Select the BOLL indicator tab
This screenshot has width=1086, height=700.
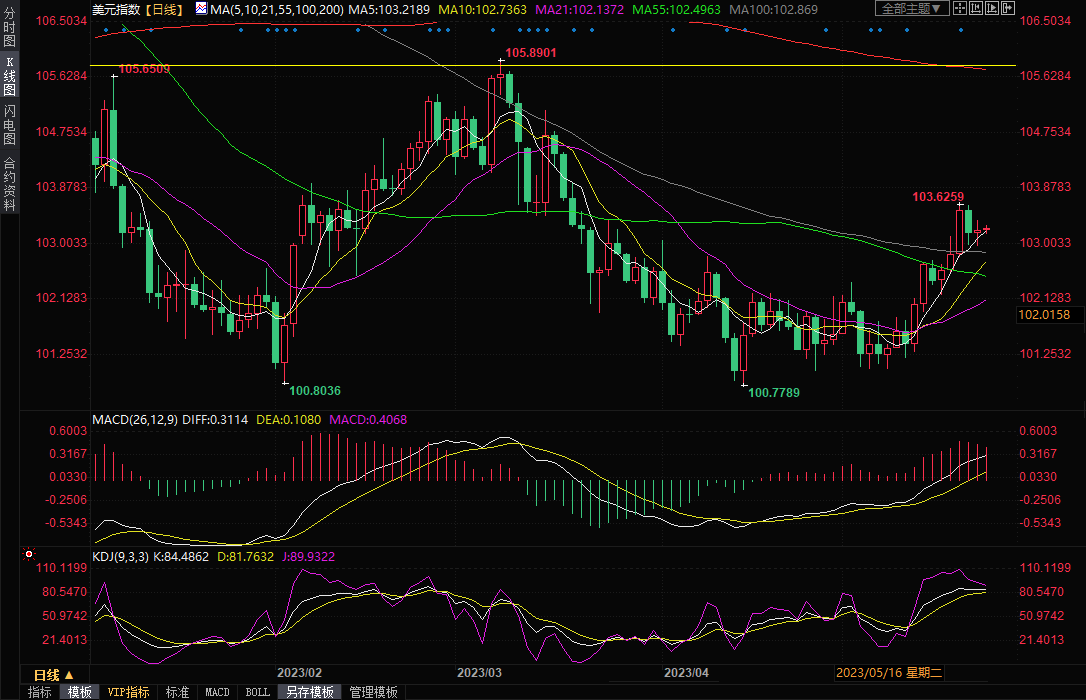(257, 692)
